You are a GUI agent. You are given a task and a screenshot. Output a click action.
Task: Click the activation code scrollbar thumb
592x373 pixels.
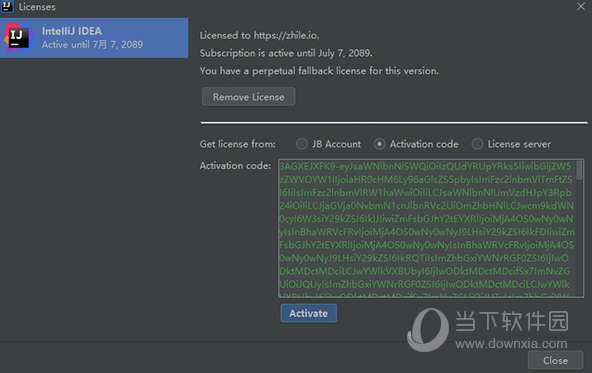(x=580, y=170)
